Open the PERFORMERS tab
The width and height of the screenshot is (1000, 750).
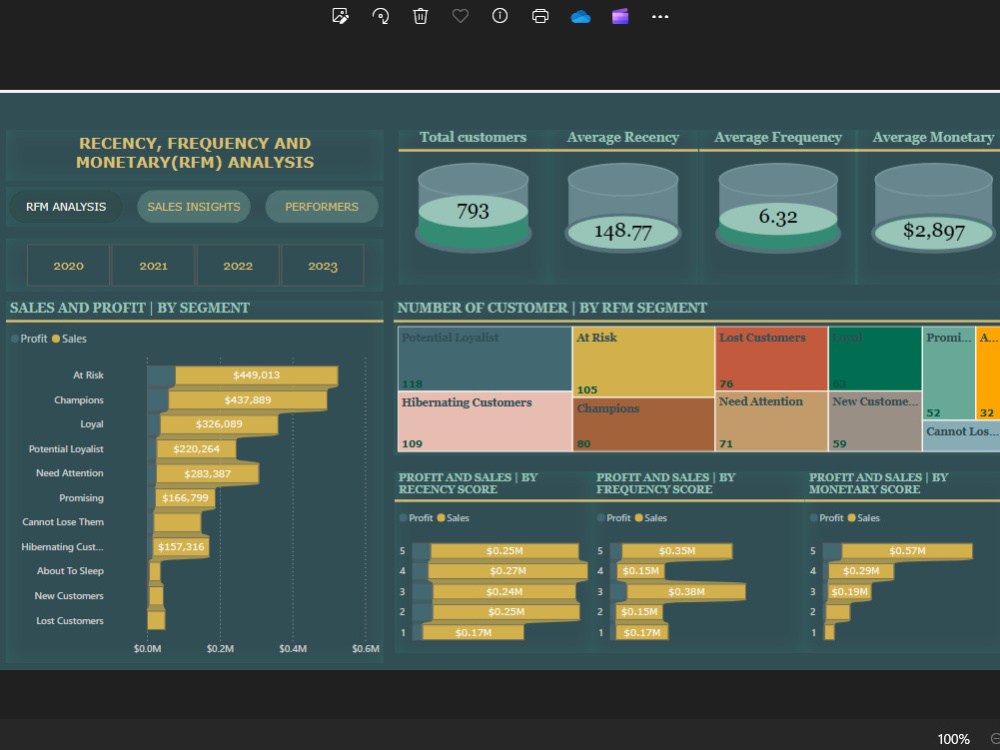coord(321,206)
